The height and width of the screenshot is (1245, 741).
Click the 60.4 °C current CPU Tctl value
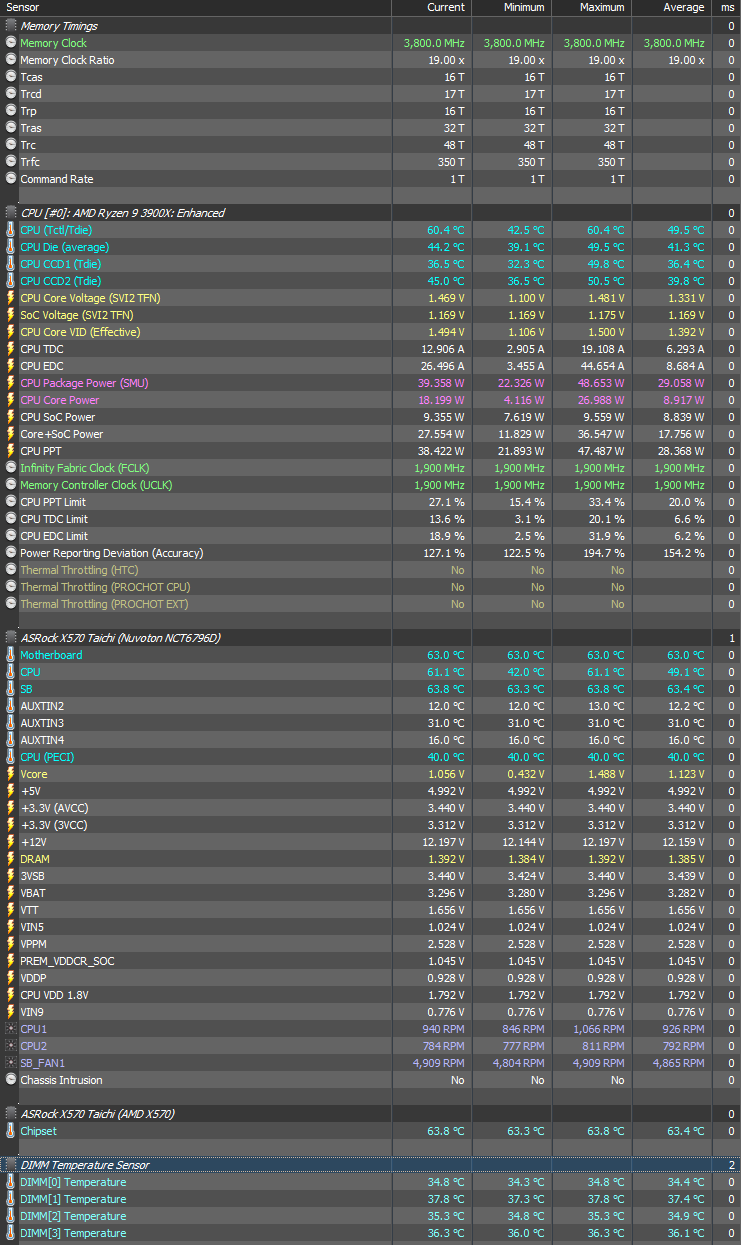coord(445,230)
